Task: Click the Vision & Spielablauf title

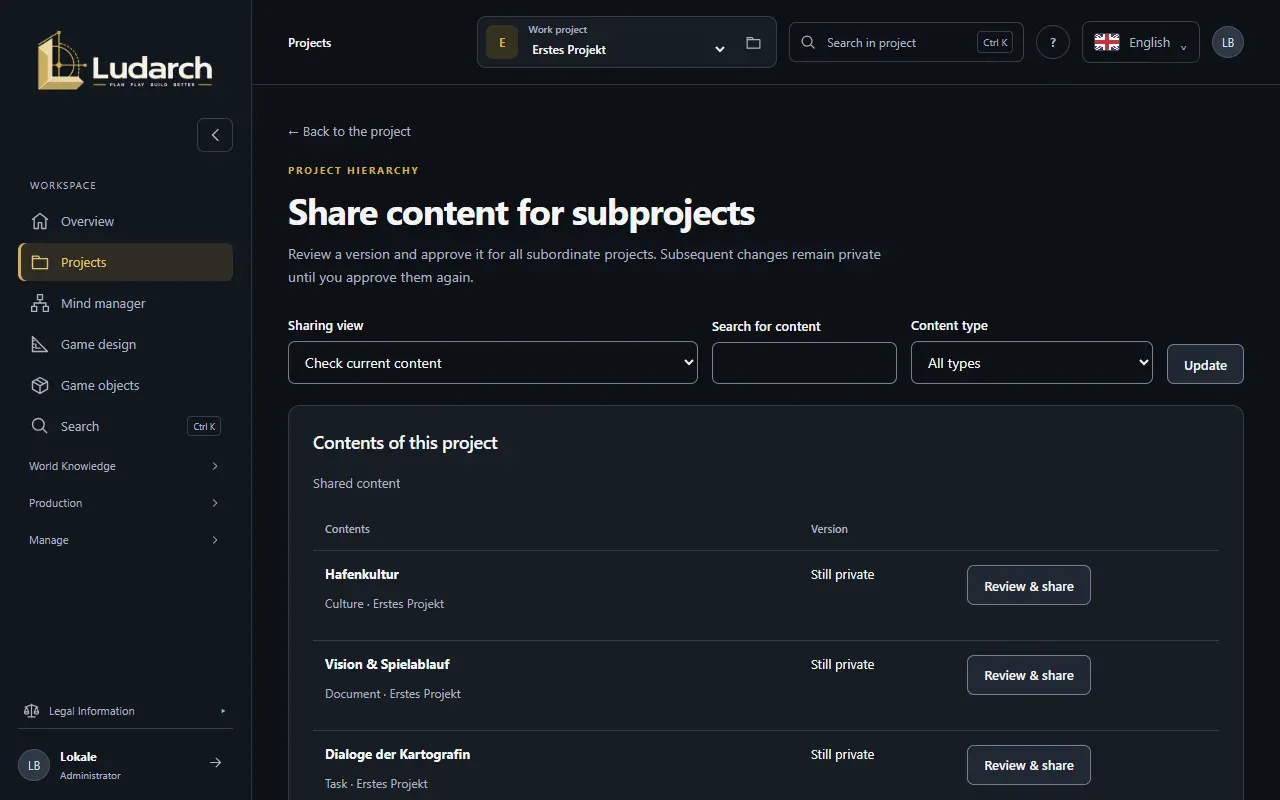Action: click(x=387, y=665)
